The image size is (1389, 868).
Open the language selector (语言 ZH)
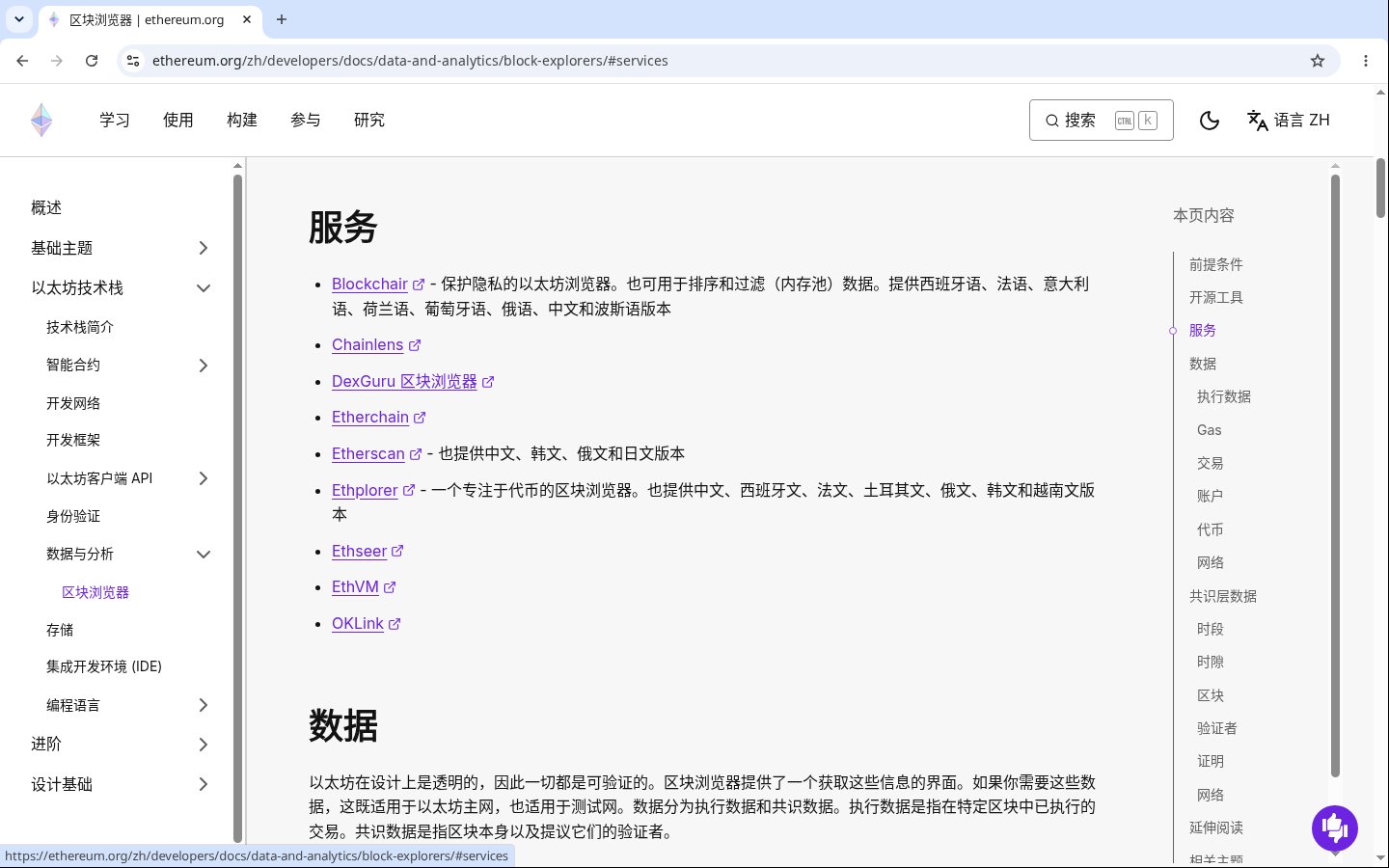coord(1289,121)
